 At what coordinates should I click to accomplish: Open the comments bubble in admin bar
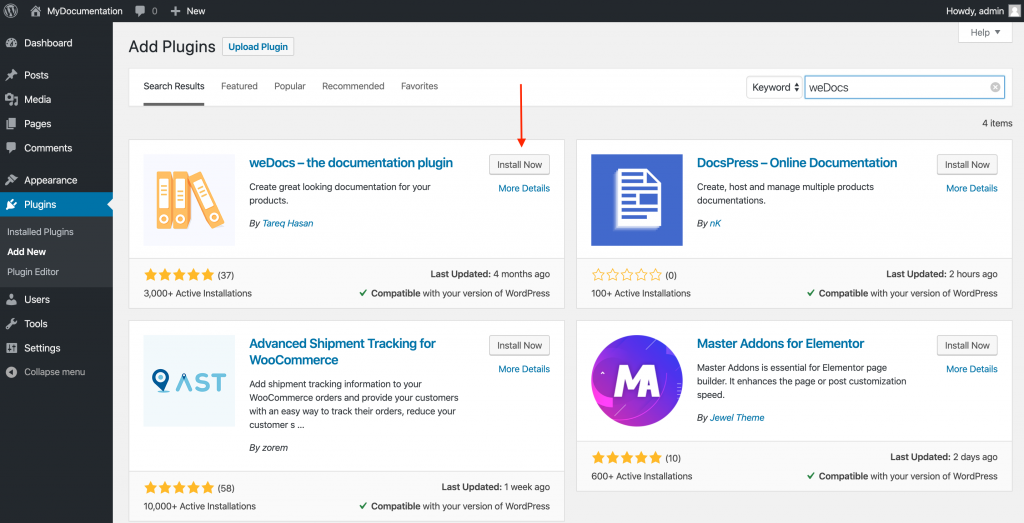pos(140,11)
